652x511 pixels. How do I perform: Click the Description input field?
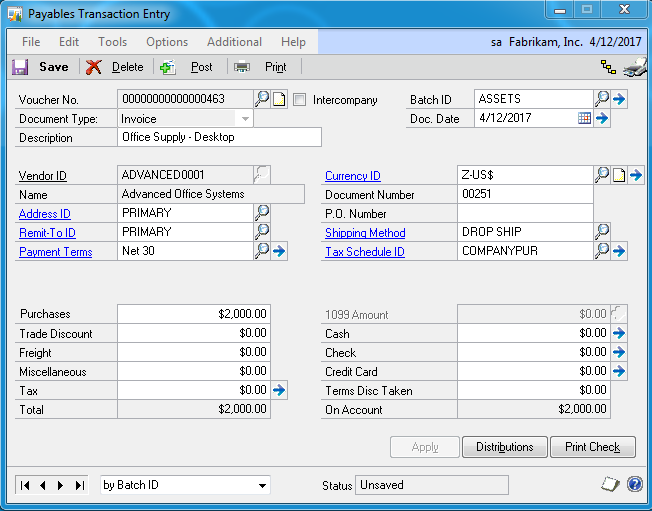click(x=219, y=137)
